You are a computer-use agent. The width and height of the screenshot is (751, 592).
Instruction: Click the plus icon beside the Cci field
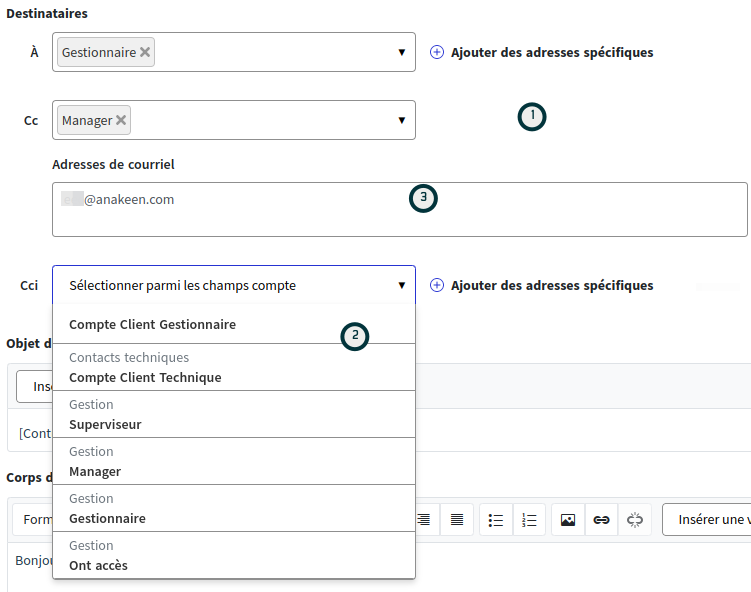[437, 285]
